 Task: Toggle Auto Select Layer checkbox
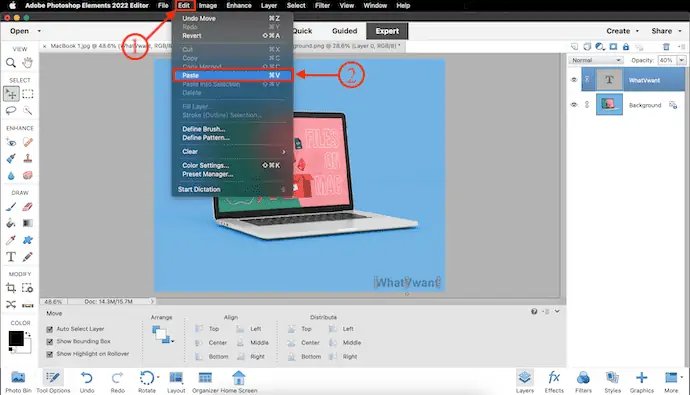[x=50, y=329]
